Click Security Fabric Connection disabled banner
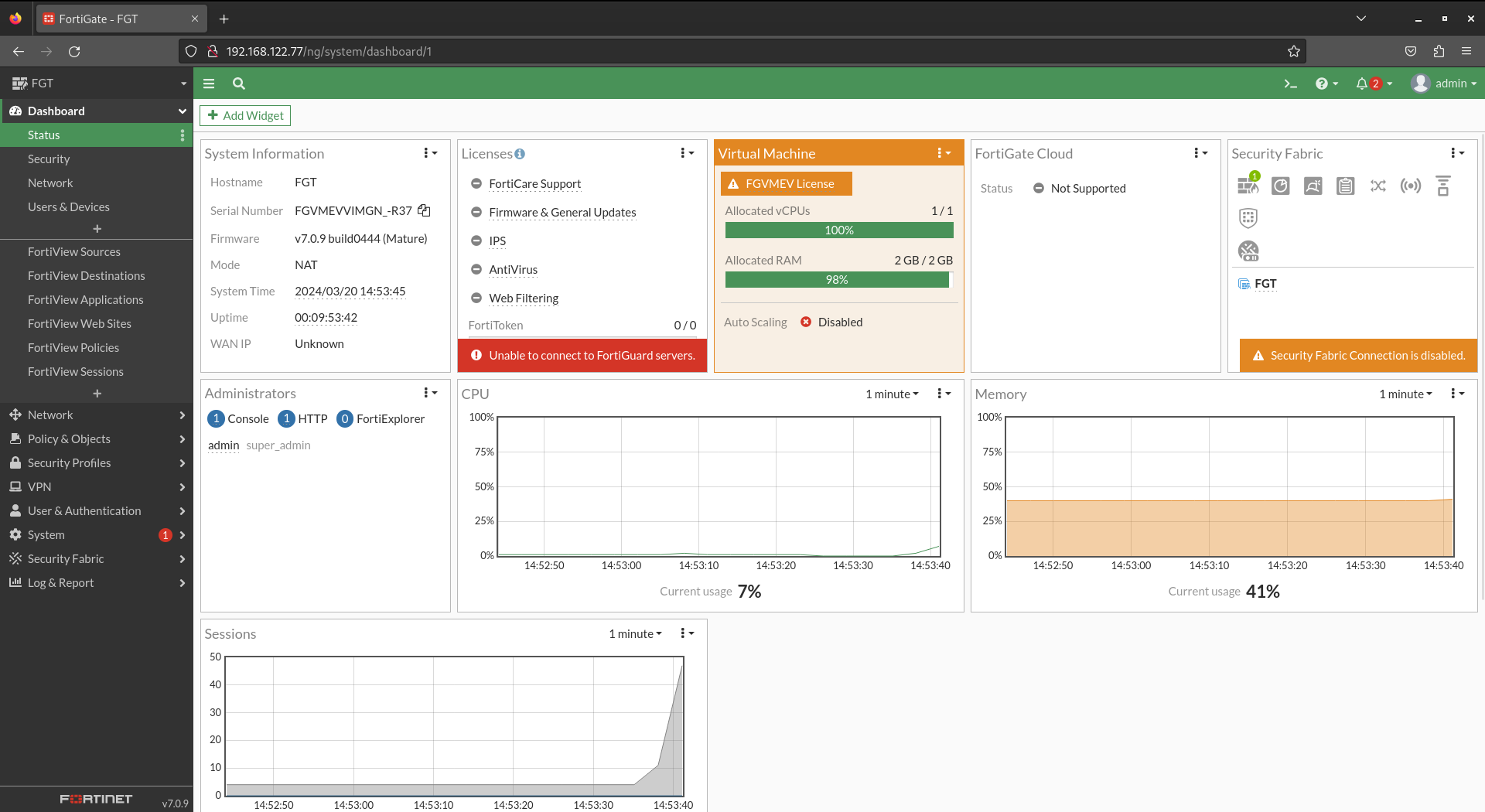The image size is (1485, 812). 1358,356
